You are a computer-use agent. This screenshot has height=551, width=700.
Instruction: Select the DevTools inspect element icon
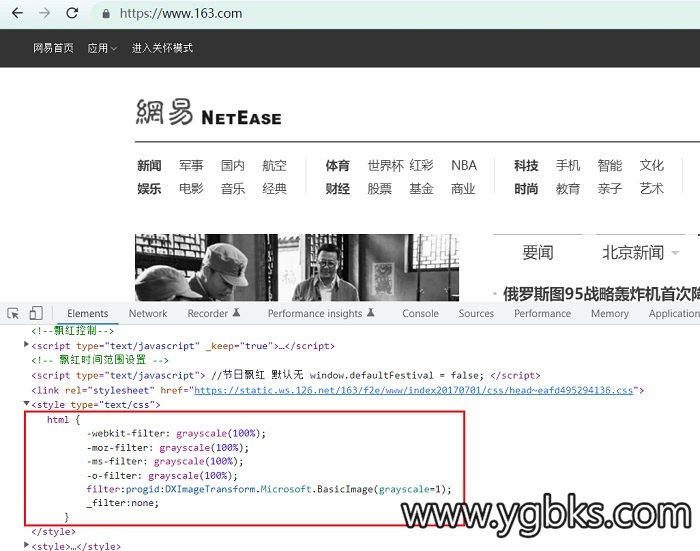[13, 313]
